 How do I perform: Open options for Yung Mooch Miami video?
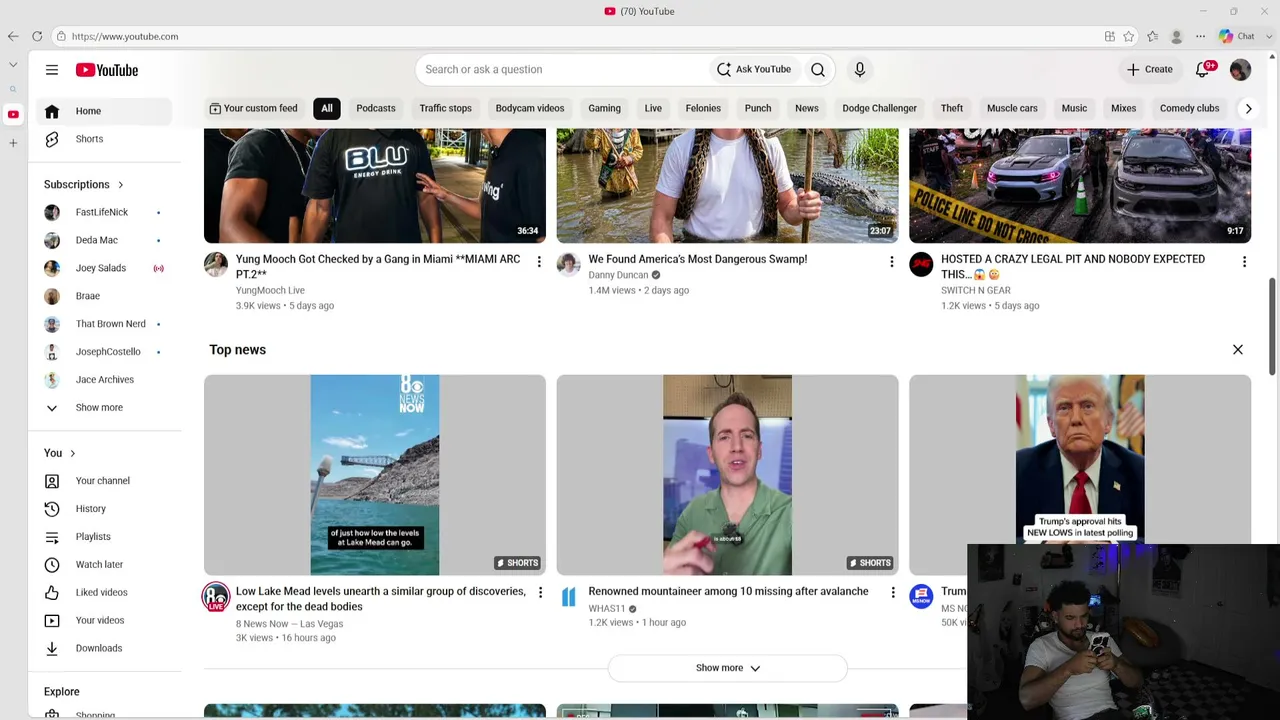pos(539,262)
